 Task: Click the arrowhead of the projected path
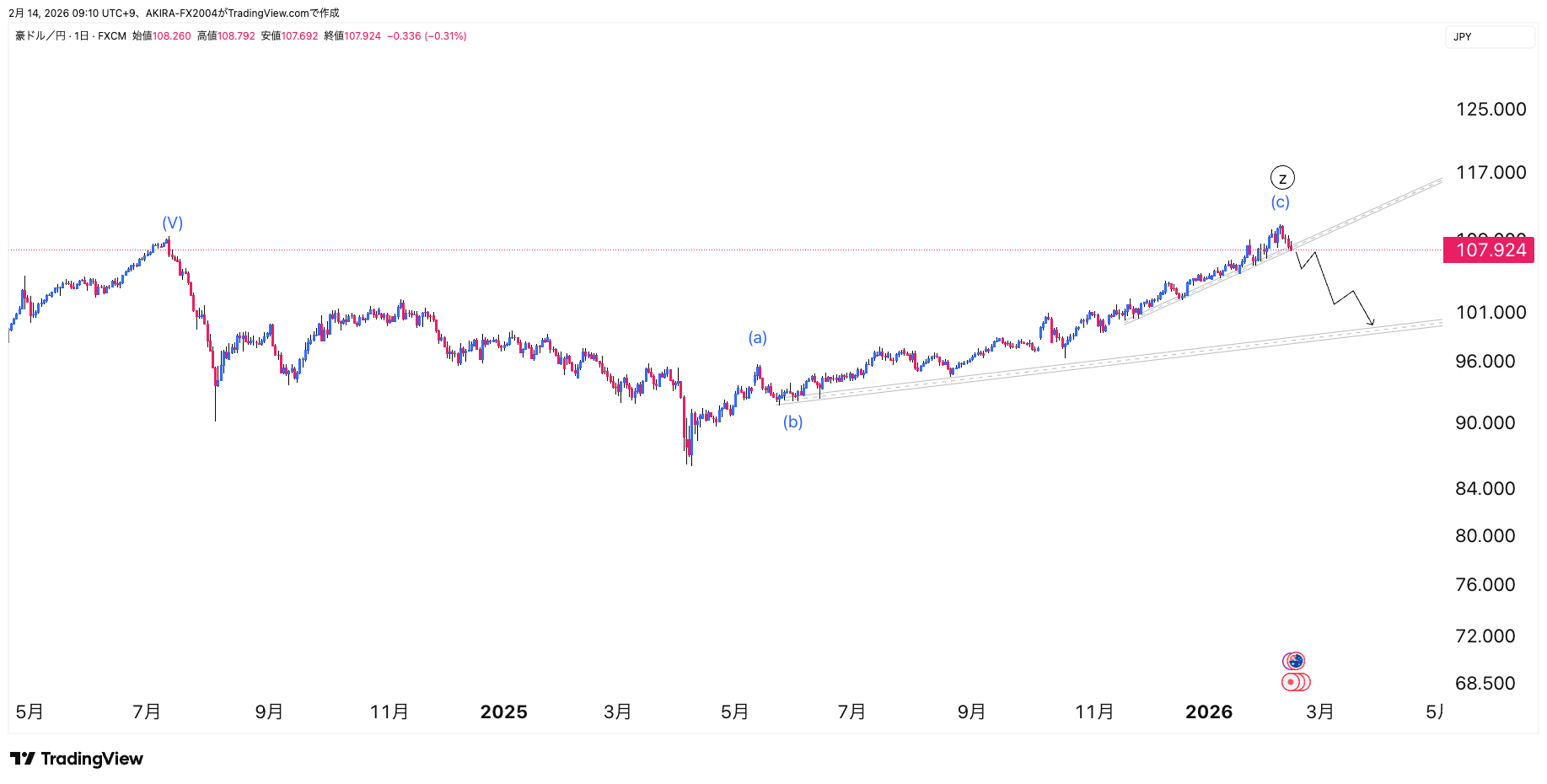(1372, 322)
